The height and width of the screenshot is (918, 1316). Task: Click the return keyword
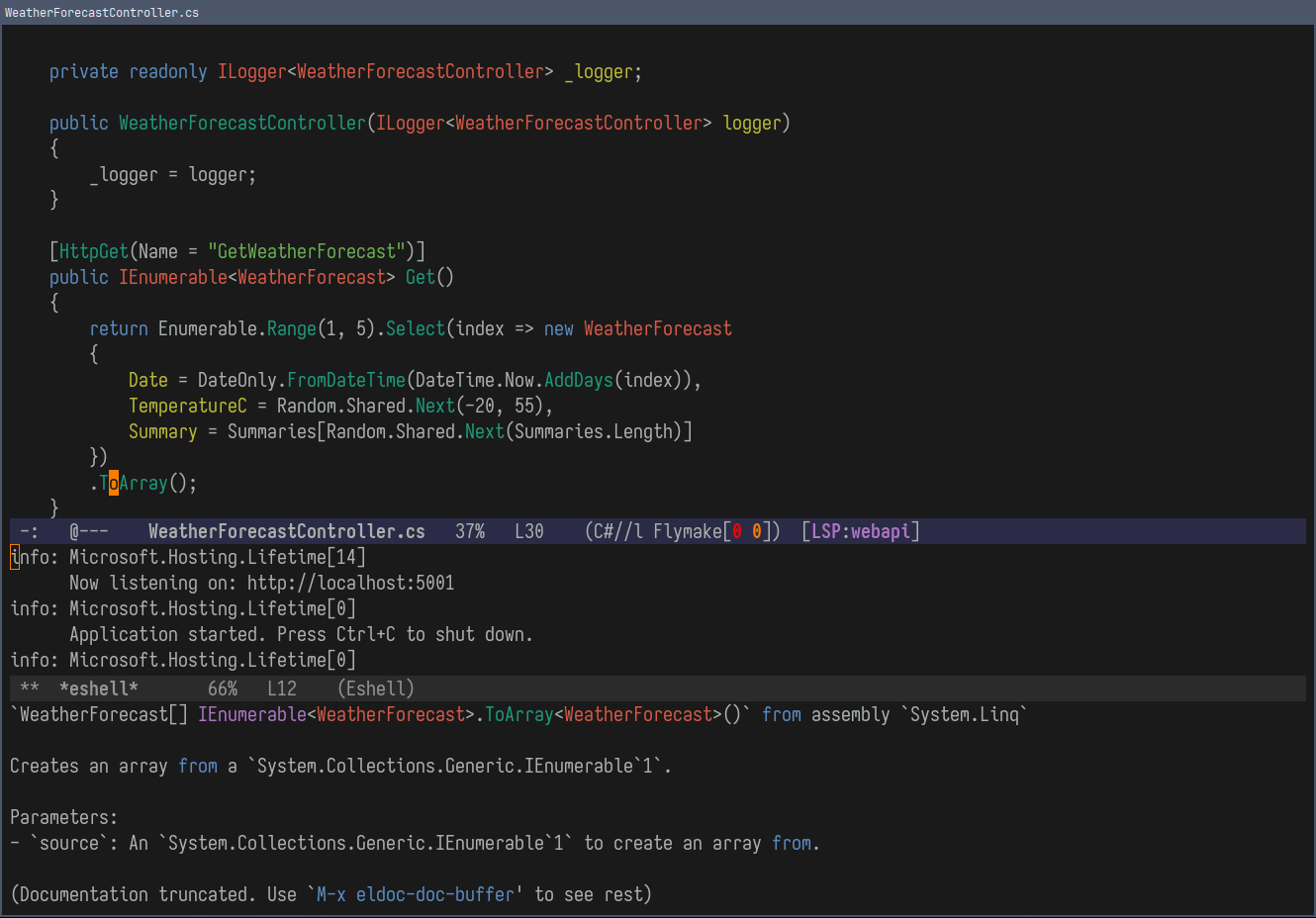coord(119,328)
